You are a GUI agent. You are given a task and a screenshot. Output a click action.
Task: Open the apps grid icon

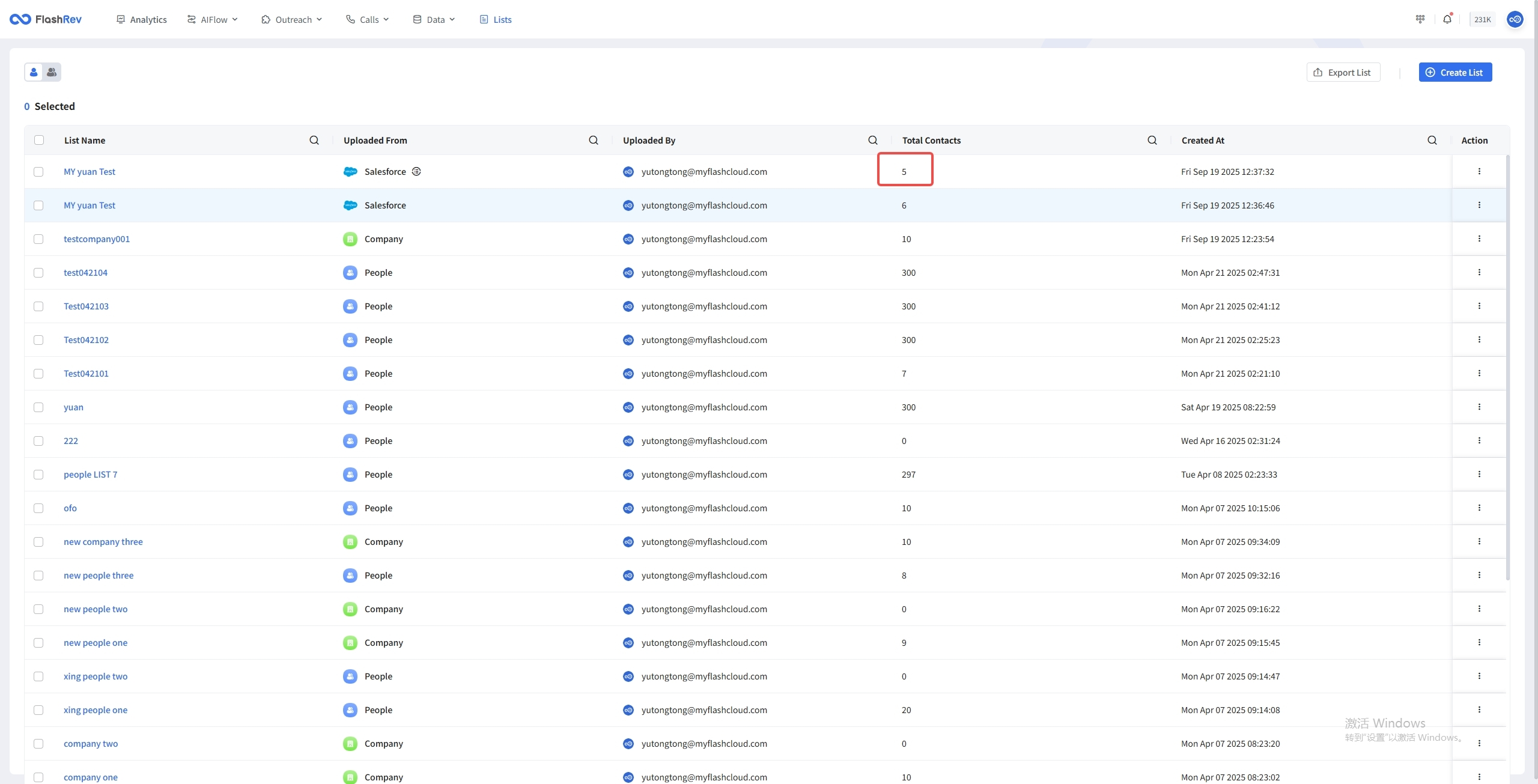[1420, 19]
